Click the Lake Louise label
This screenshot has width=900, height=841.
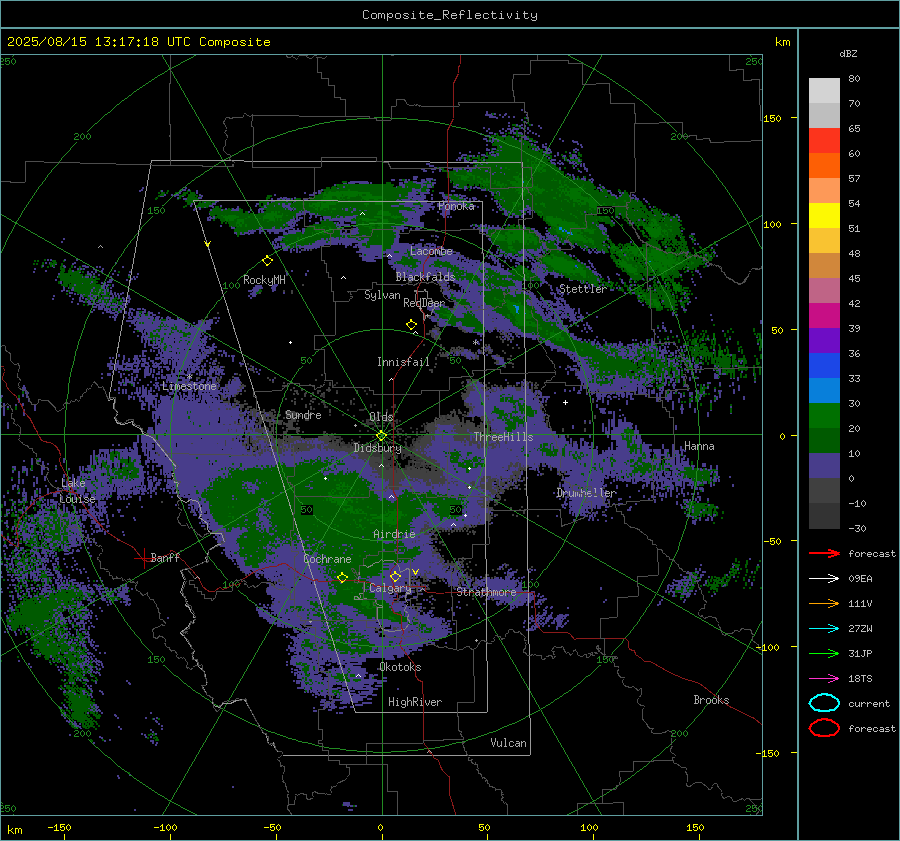[77, 491]
